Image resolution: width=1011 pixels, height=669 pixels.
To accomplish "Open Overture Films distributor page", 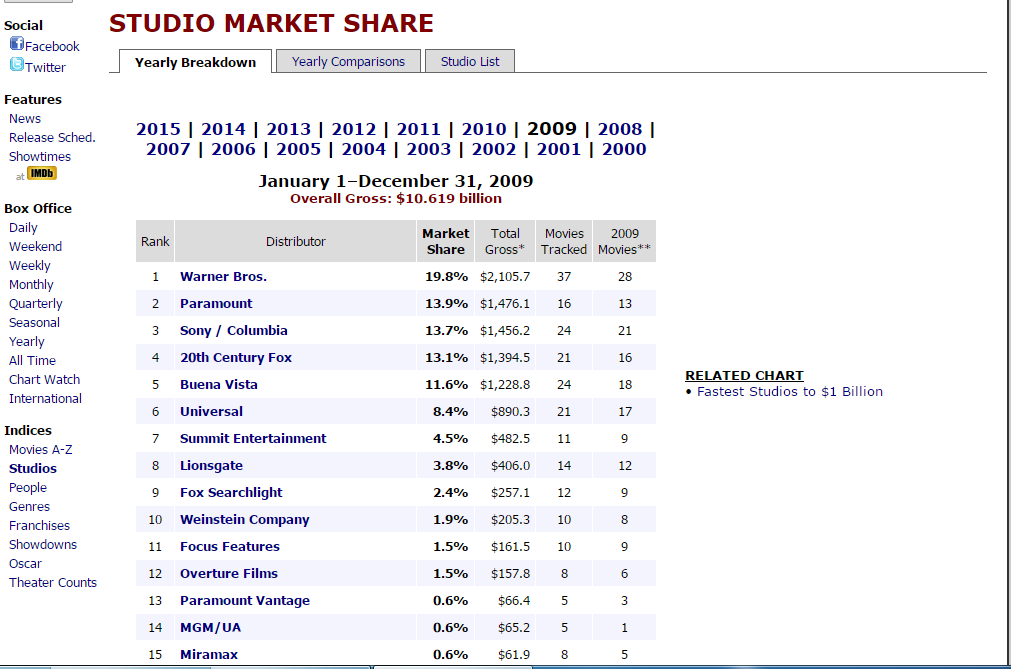I will pos(229,574).
